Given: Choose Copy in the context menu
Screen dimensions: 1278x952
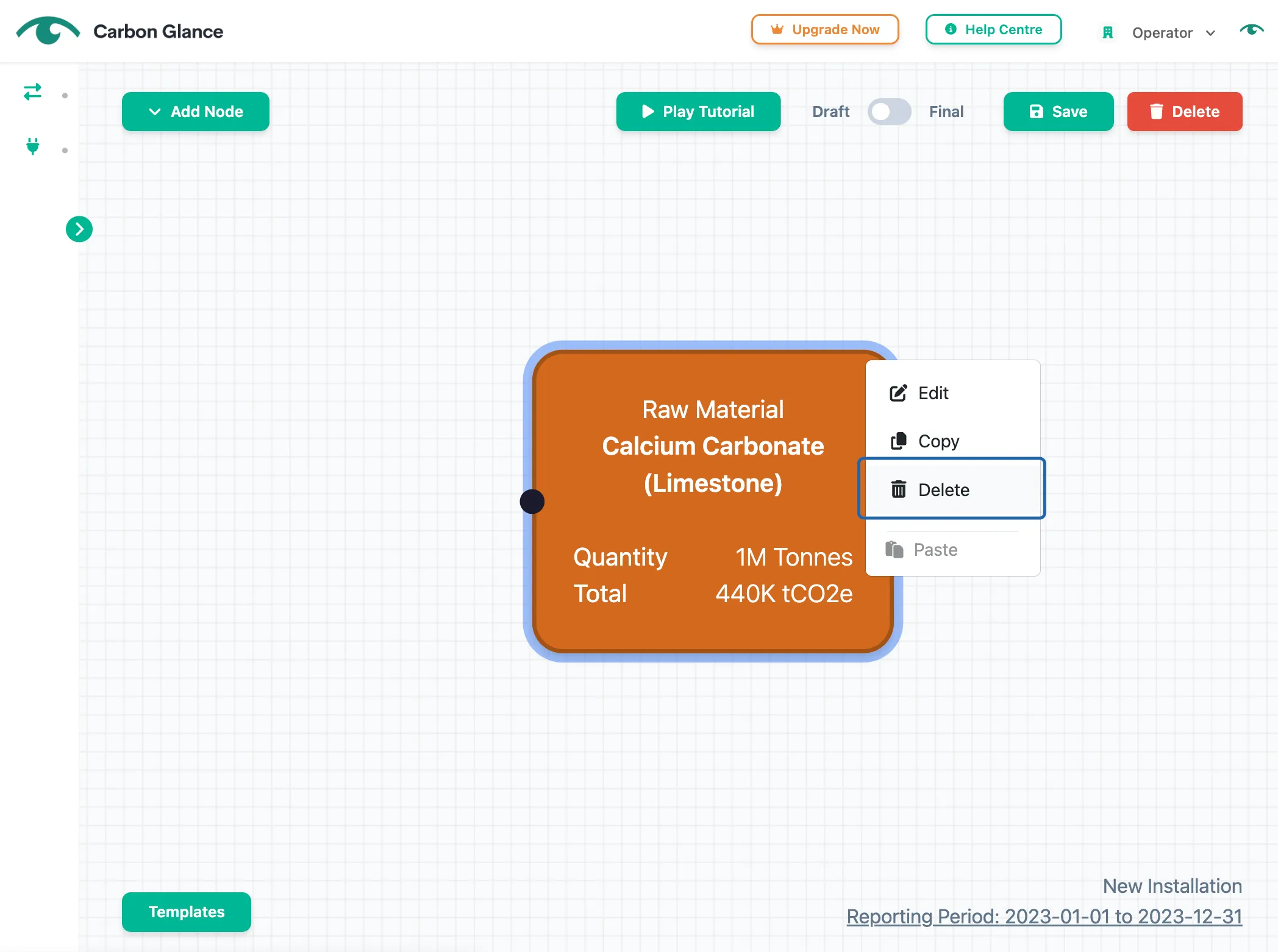Looking at the screenshot, I should point(952,441).
